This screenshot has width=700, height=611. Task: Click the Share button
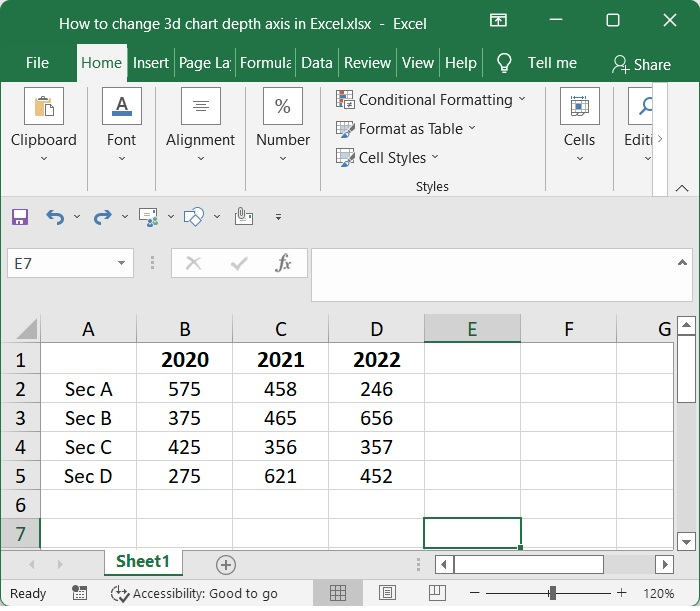pyautogui.click(x=641, y=64)
